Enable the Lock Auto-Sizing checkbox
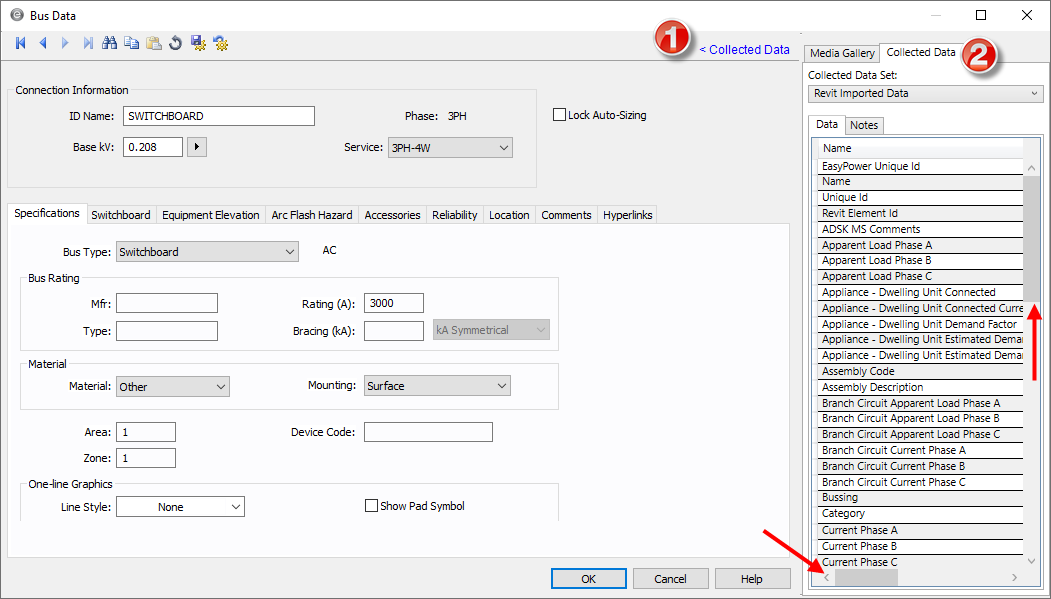This screenshot has width=1051, height=599. coord(560,115)
